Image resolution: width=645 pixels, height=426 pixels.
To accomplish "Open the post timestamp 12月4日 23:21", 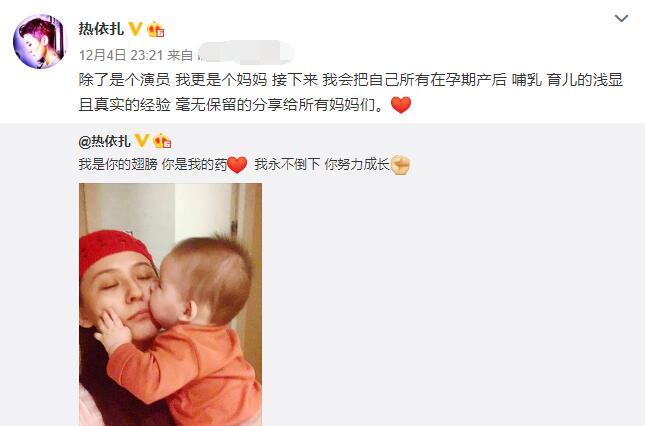I will [x=121, y=55].
